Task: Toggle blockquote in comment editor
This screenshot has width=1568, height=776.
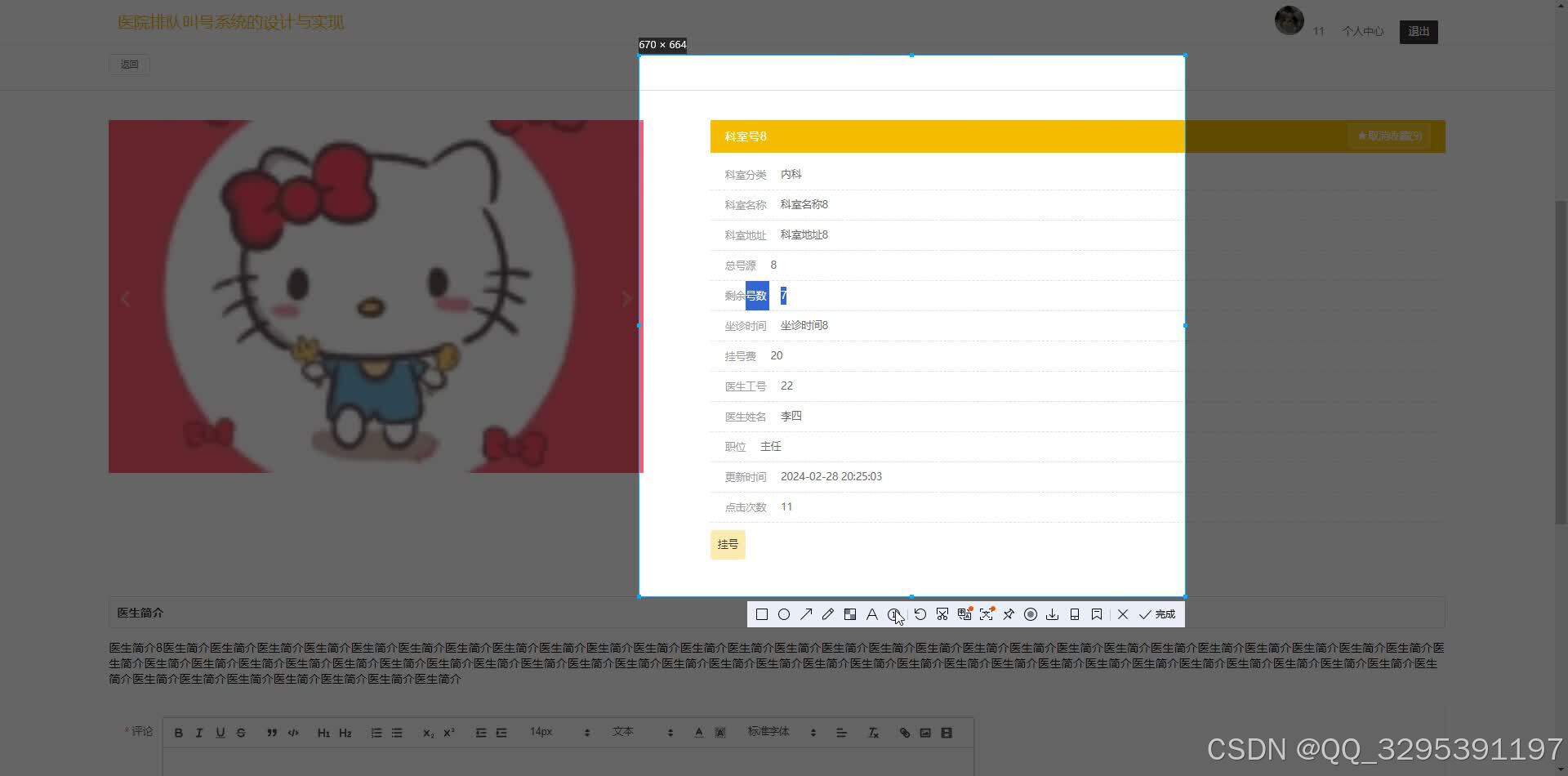Action: 272,733
